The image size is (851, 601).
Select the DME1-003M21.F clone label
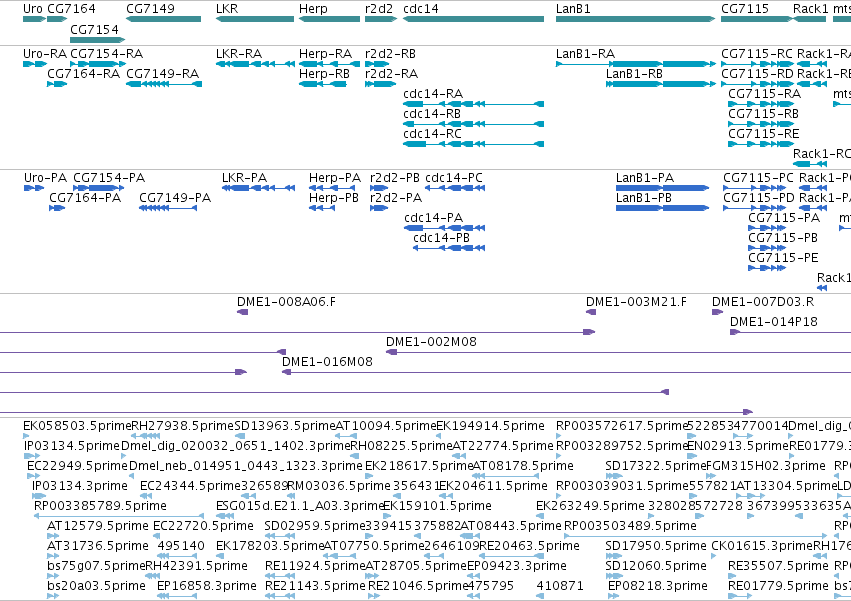pyautogui.click(x=637, y=302)
